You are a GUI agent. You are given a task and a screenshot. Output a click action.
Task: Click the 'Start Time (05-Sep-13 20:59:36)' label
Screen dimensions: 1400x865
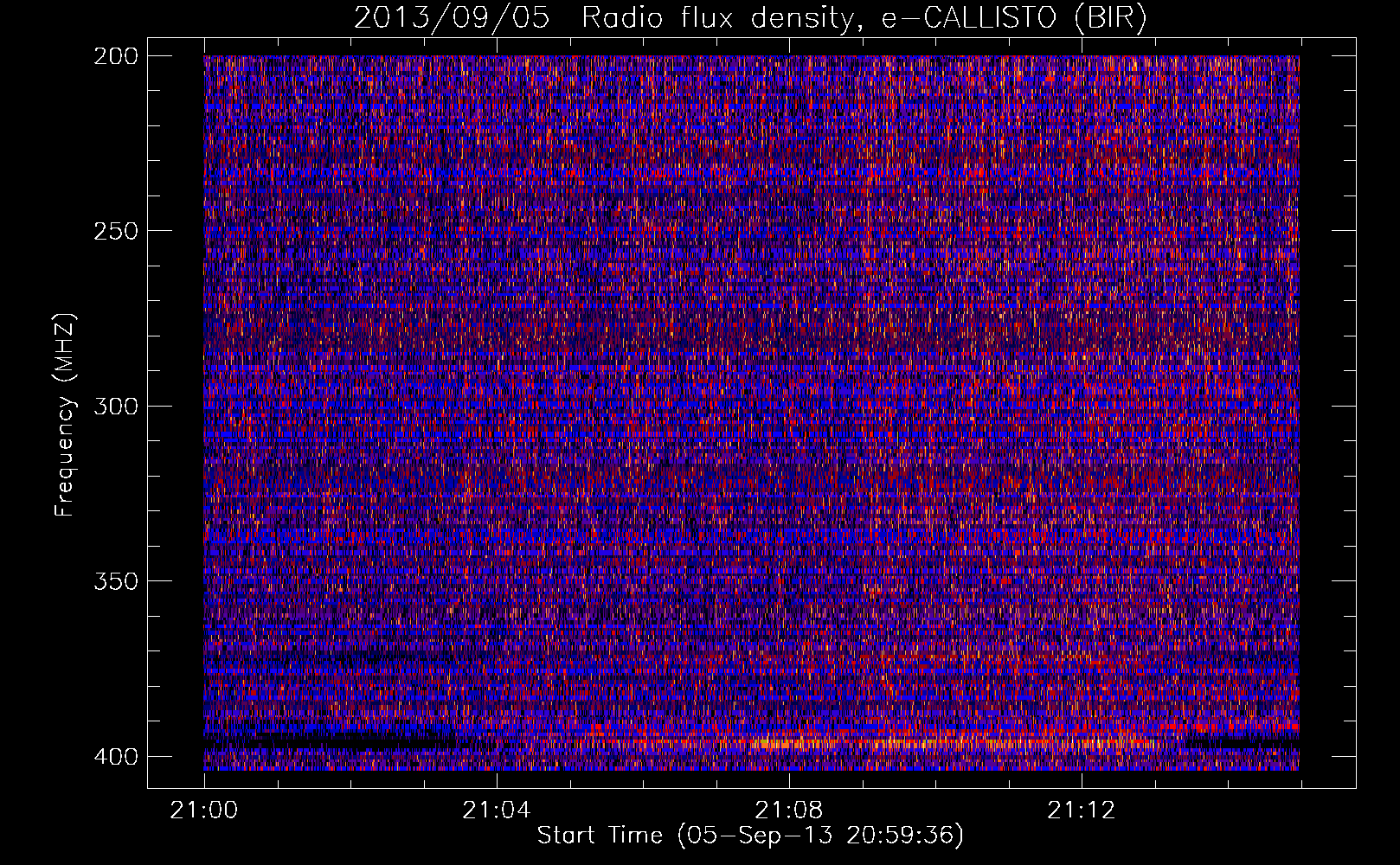750,836
